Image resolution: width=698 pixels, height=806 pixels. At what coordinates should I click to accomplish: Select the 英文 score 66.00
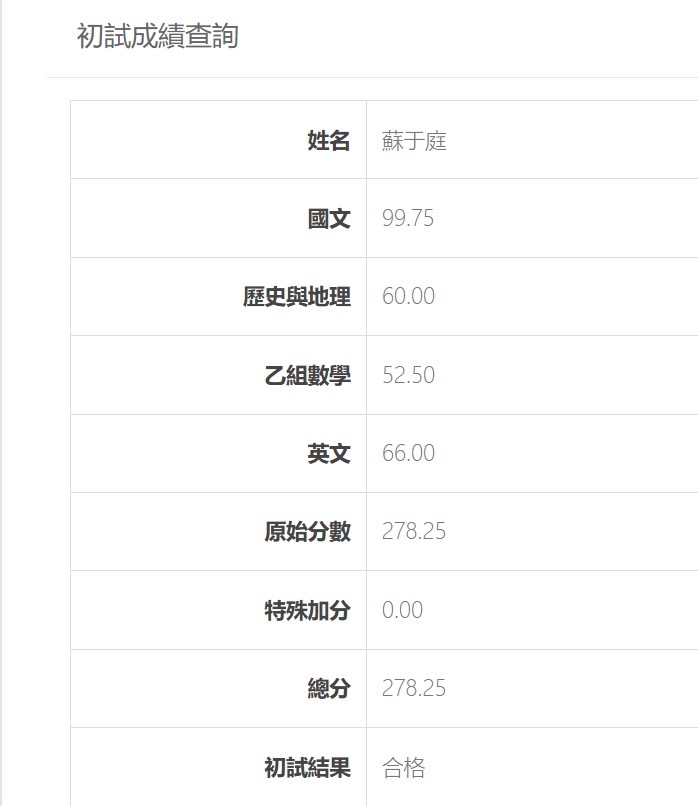[408, 453]
